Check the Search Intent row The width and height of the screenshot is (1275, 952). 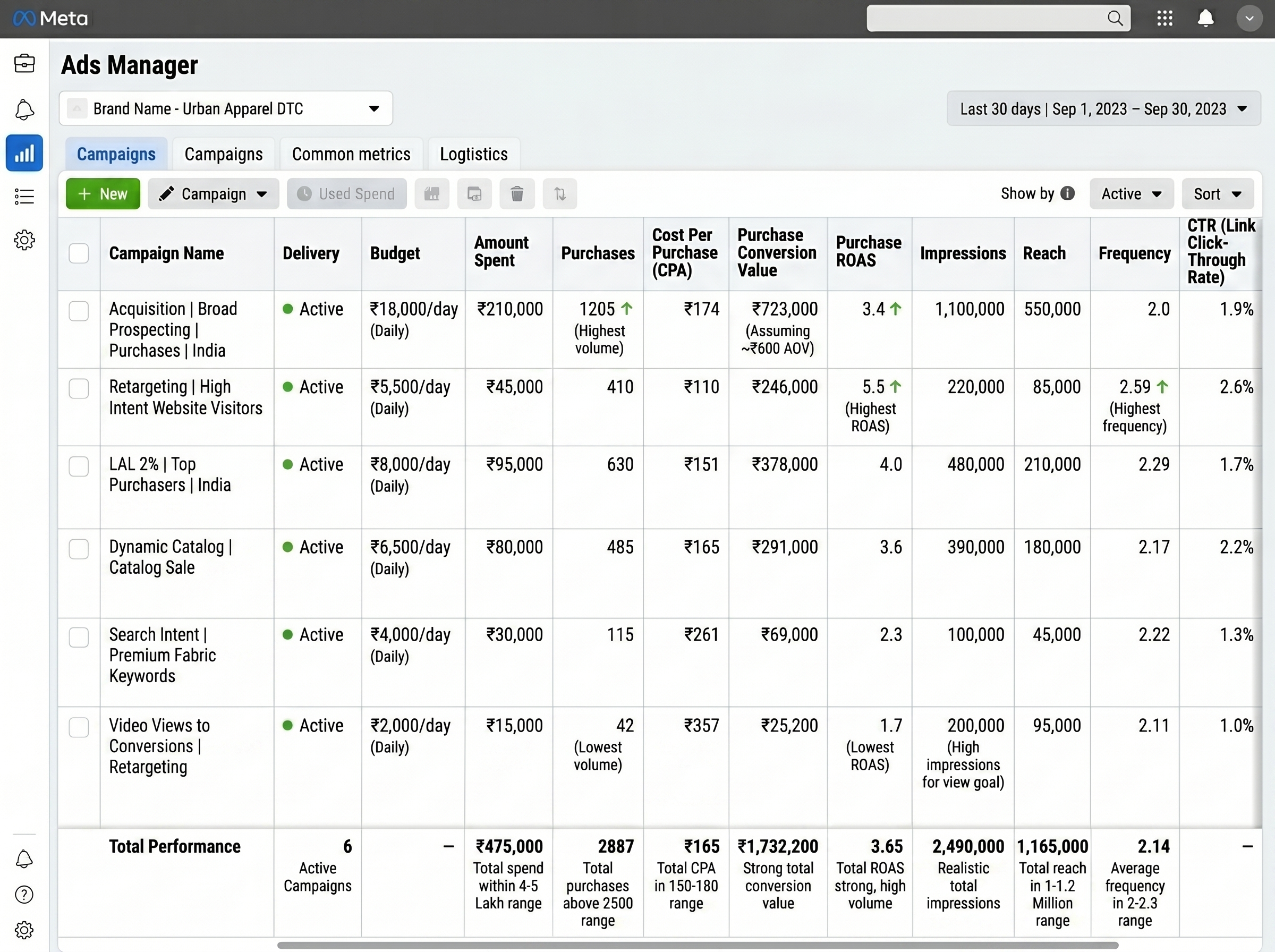(x=79, y=637)
